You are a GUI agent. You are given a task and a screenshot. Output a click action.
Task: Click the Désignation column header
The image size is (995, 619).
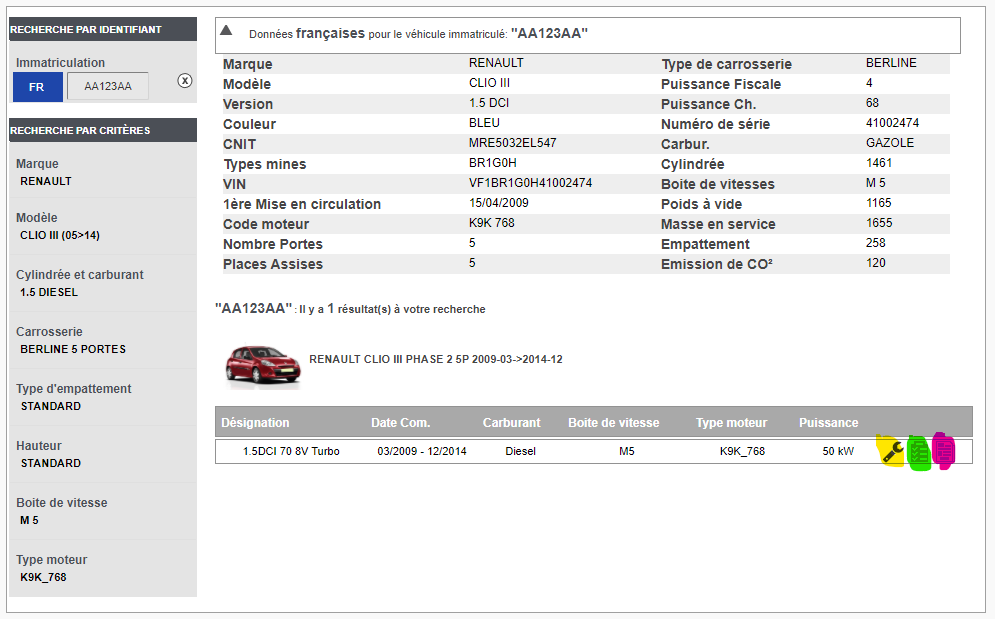255,423
